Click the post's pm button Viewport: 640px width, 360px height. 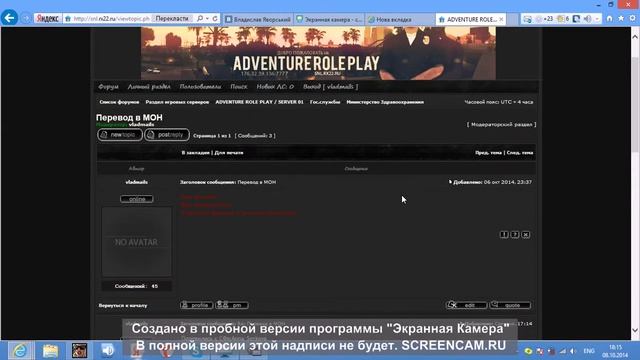[x=232, y=305]
